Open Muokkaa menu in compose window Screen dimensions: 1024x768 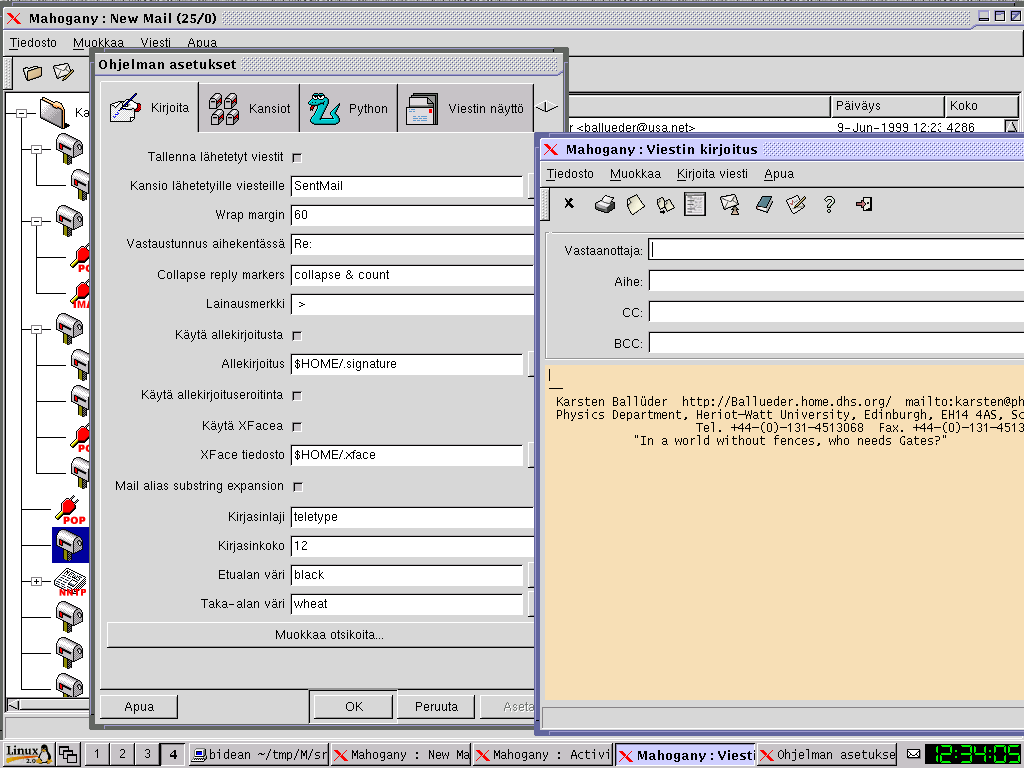coord(635,174)
